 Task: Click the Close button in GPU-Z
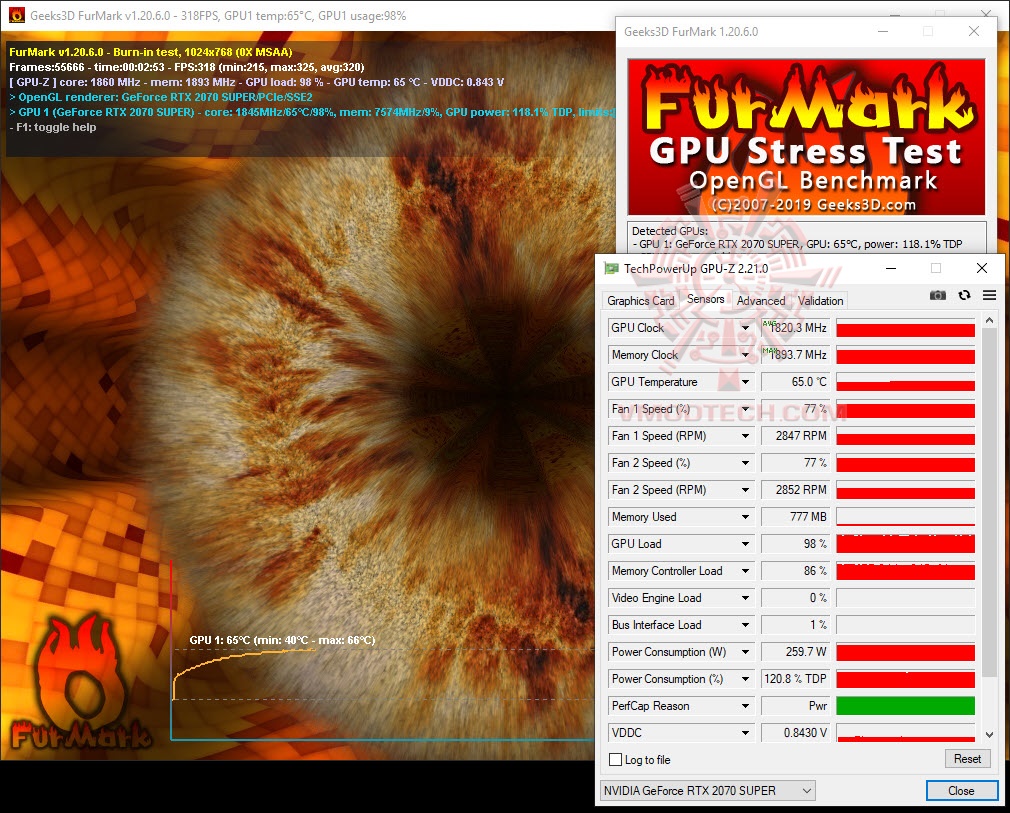pos(961,790)
